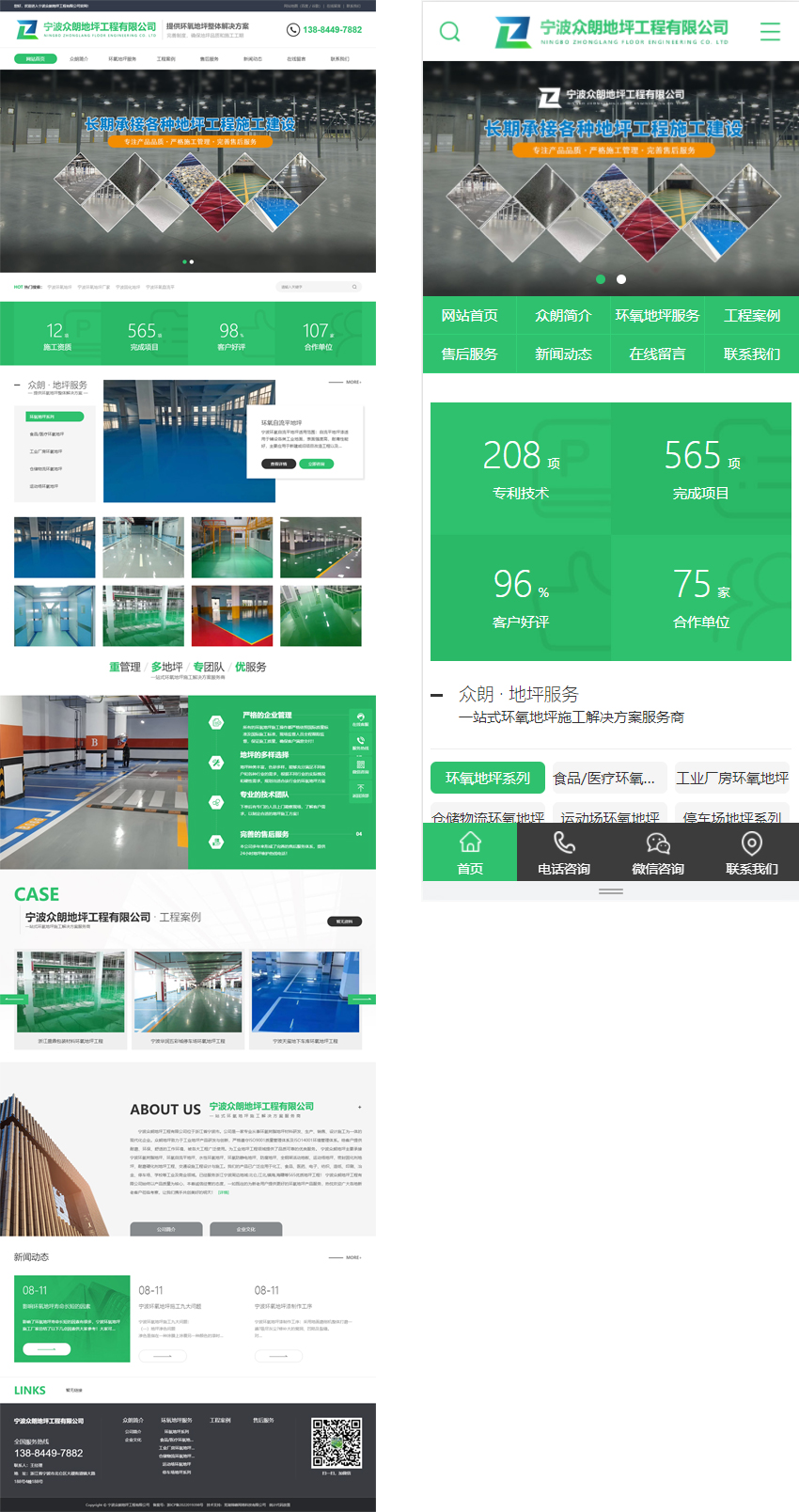Screen dimensions: 799x1512
Task: Click 企业文化 button in About Us
Action: [x=246, y=1229]
